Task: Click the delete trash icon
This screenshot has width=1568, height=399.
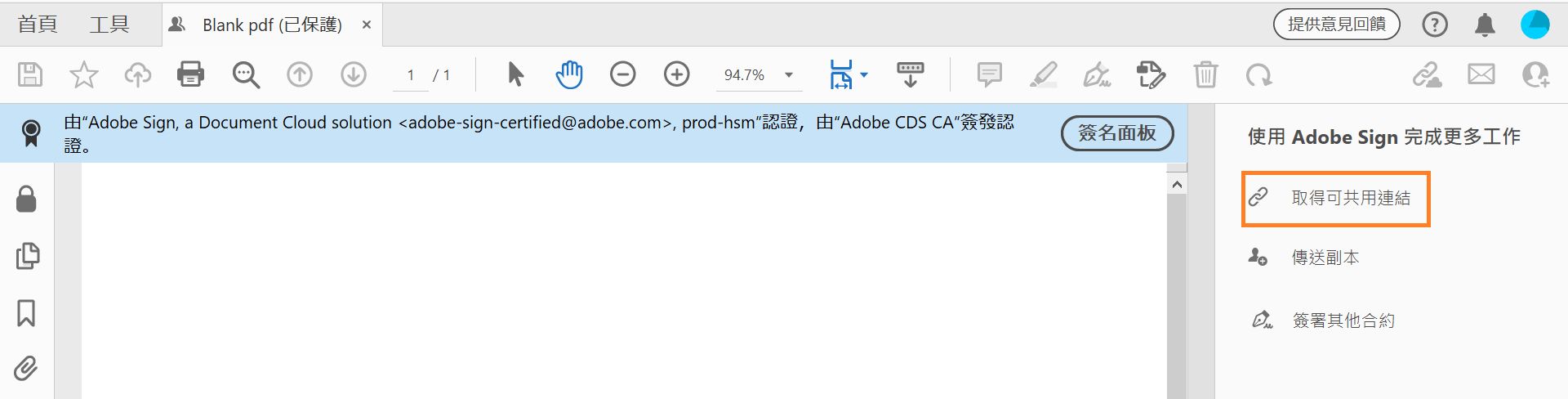Action: point(1205,74)
